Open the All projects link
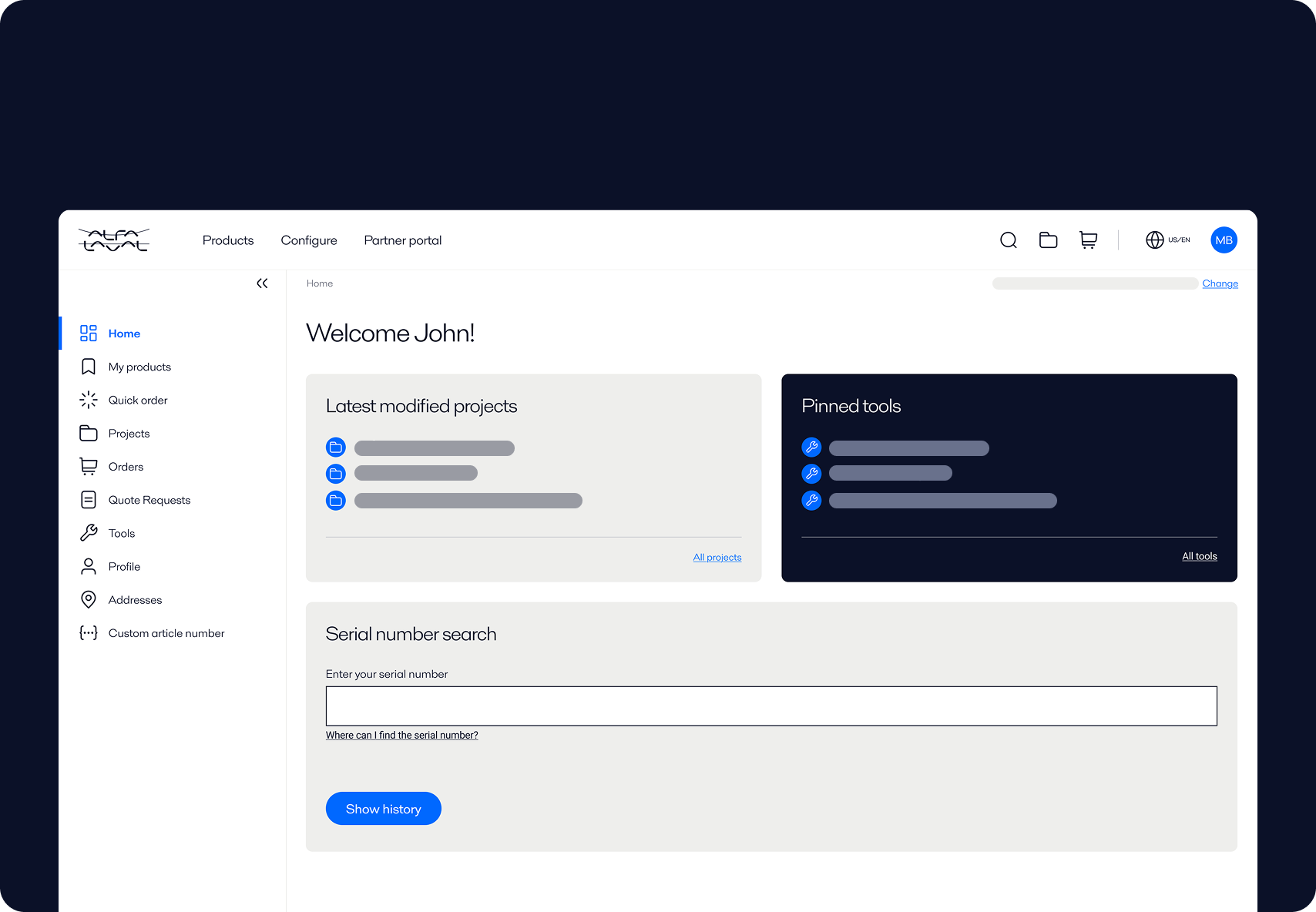Image resolution: width=1316 pixels, height=912 pixels. tap(717, 556)
